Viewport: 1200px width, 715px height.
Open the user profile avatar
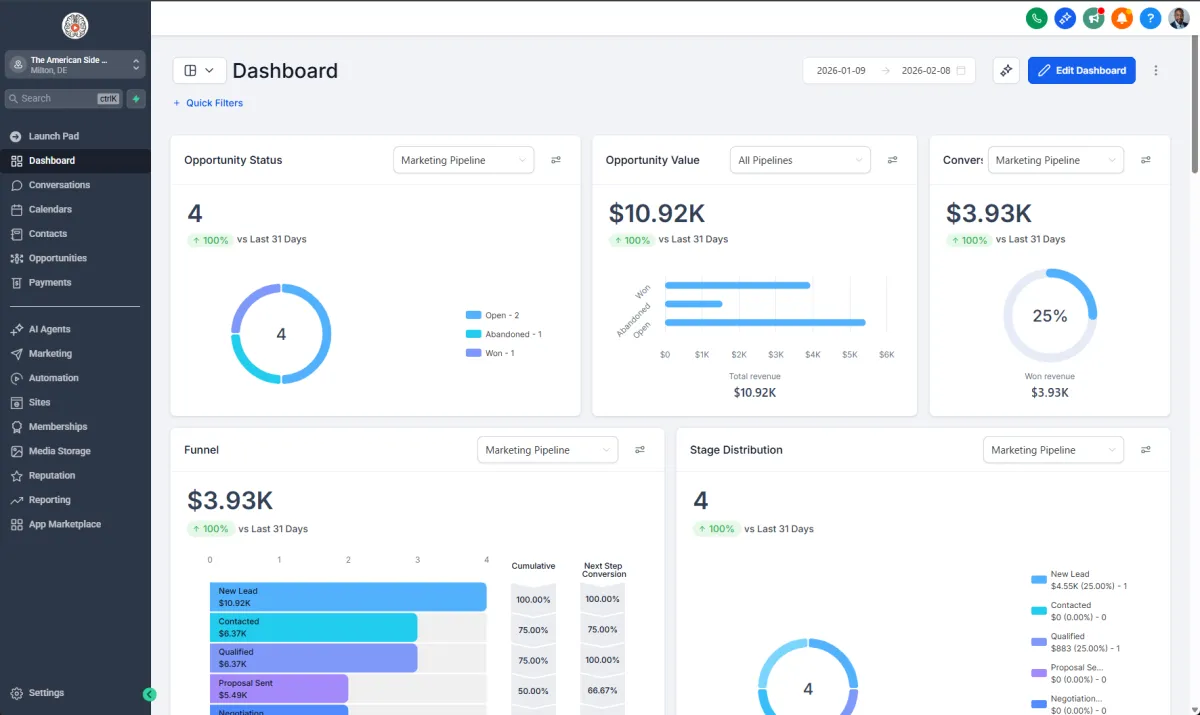click(1179, 18)
